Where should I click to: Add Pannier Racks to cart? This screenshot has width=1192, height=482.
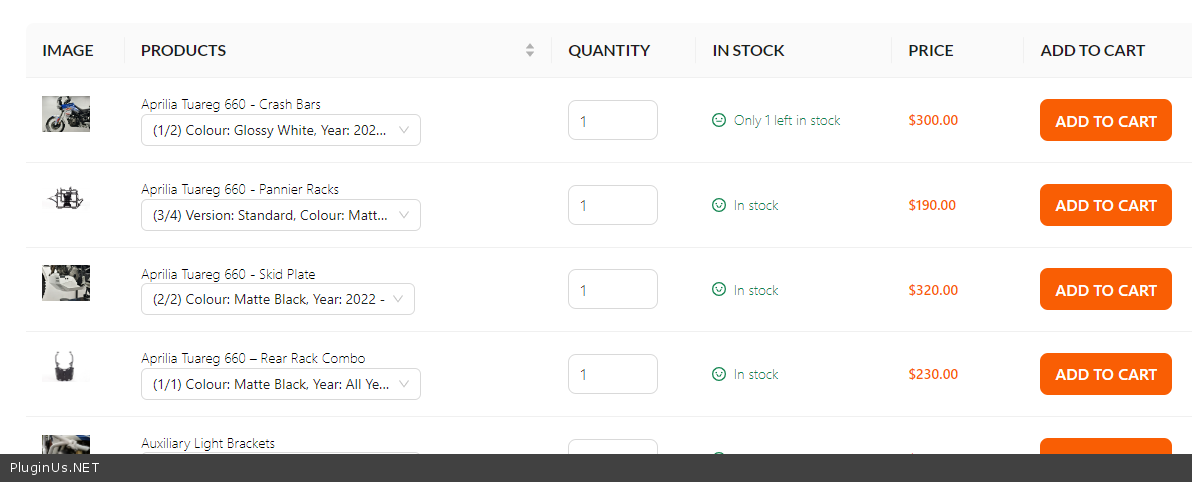(x=1105, y=205)
